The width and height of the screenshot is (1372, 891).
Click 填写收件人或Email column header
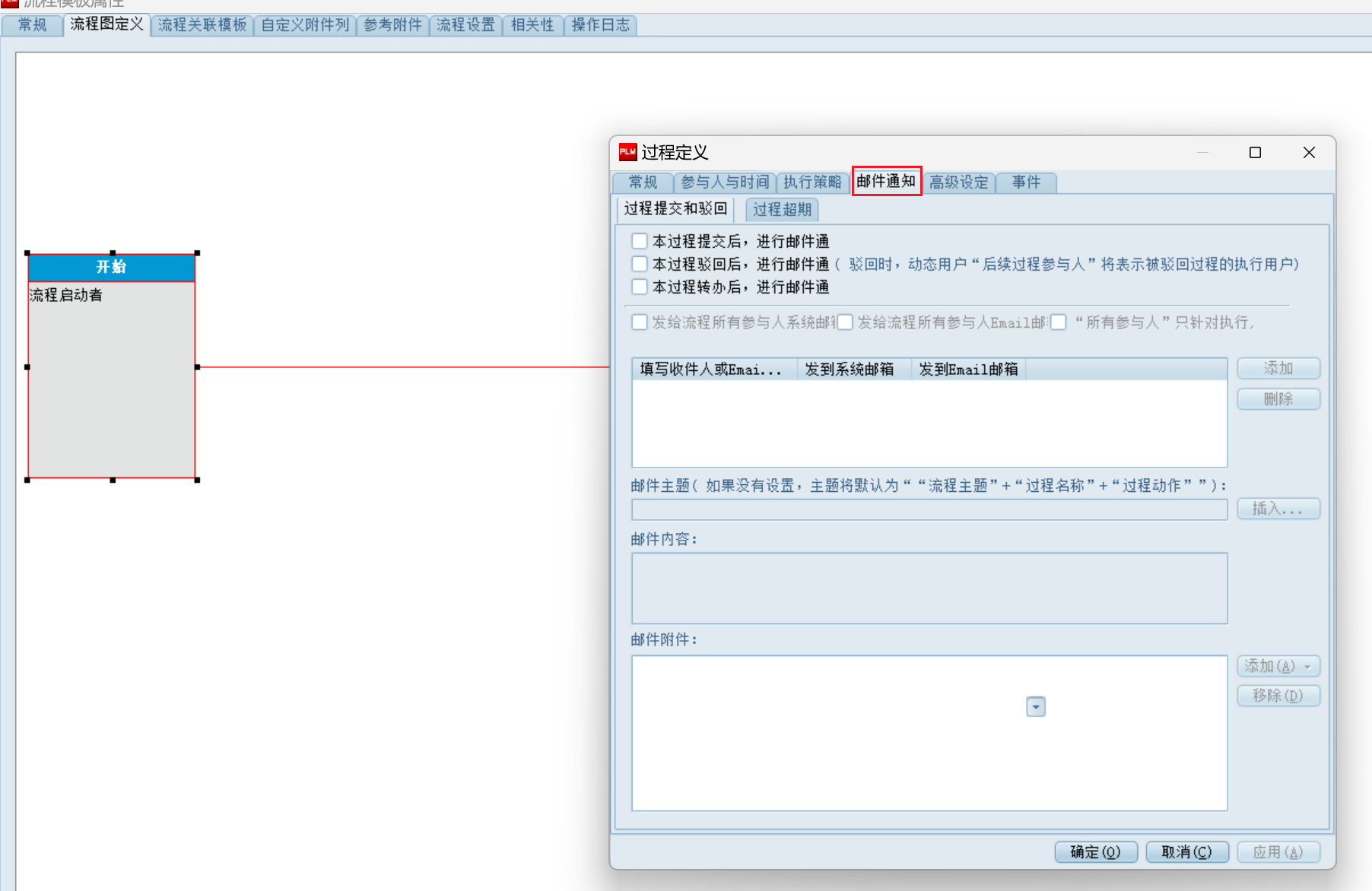point(714,369)
